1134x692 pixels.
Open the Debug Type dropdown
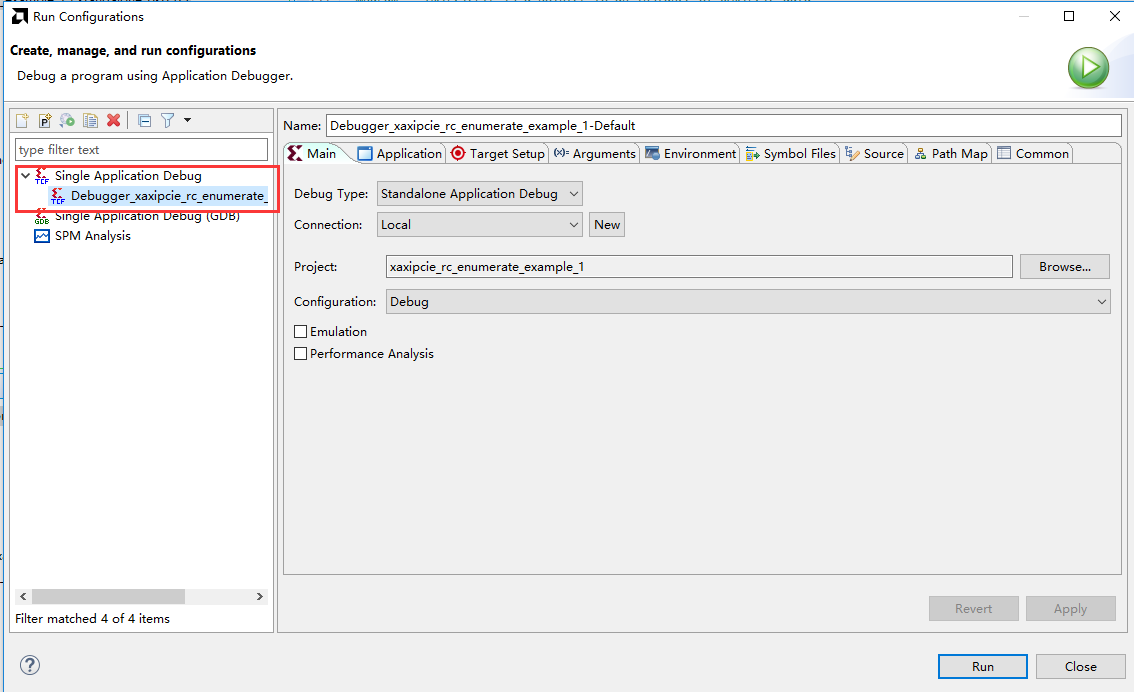(479, 194)
